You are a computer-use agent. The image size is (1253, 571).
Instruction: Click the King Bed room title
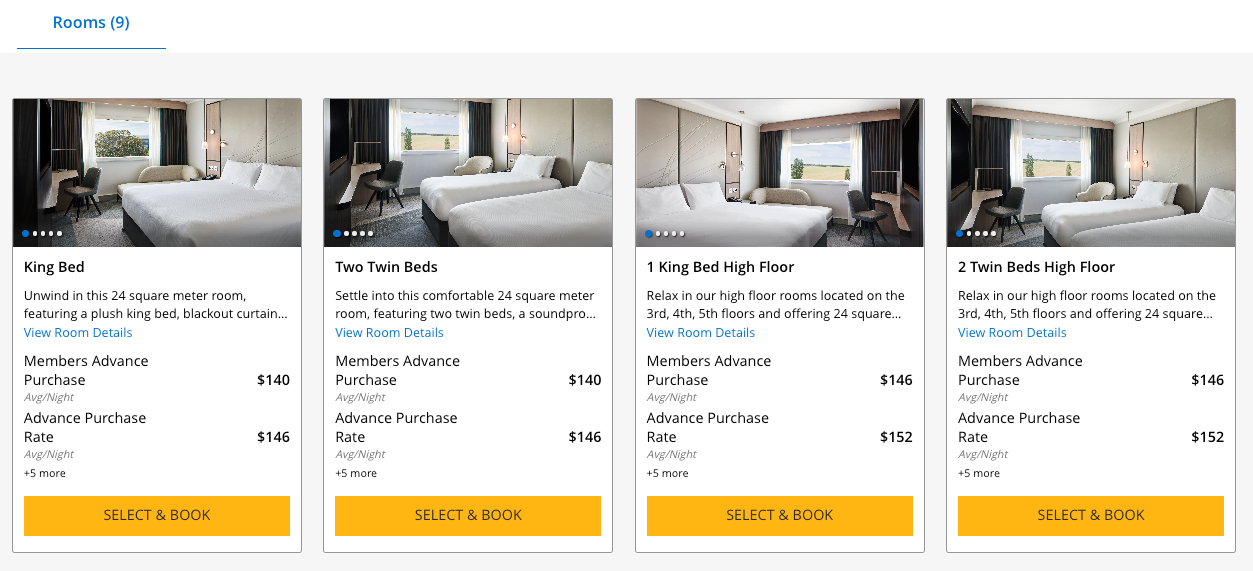click(54, 267)
